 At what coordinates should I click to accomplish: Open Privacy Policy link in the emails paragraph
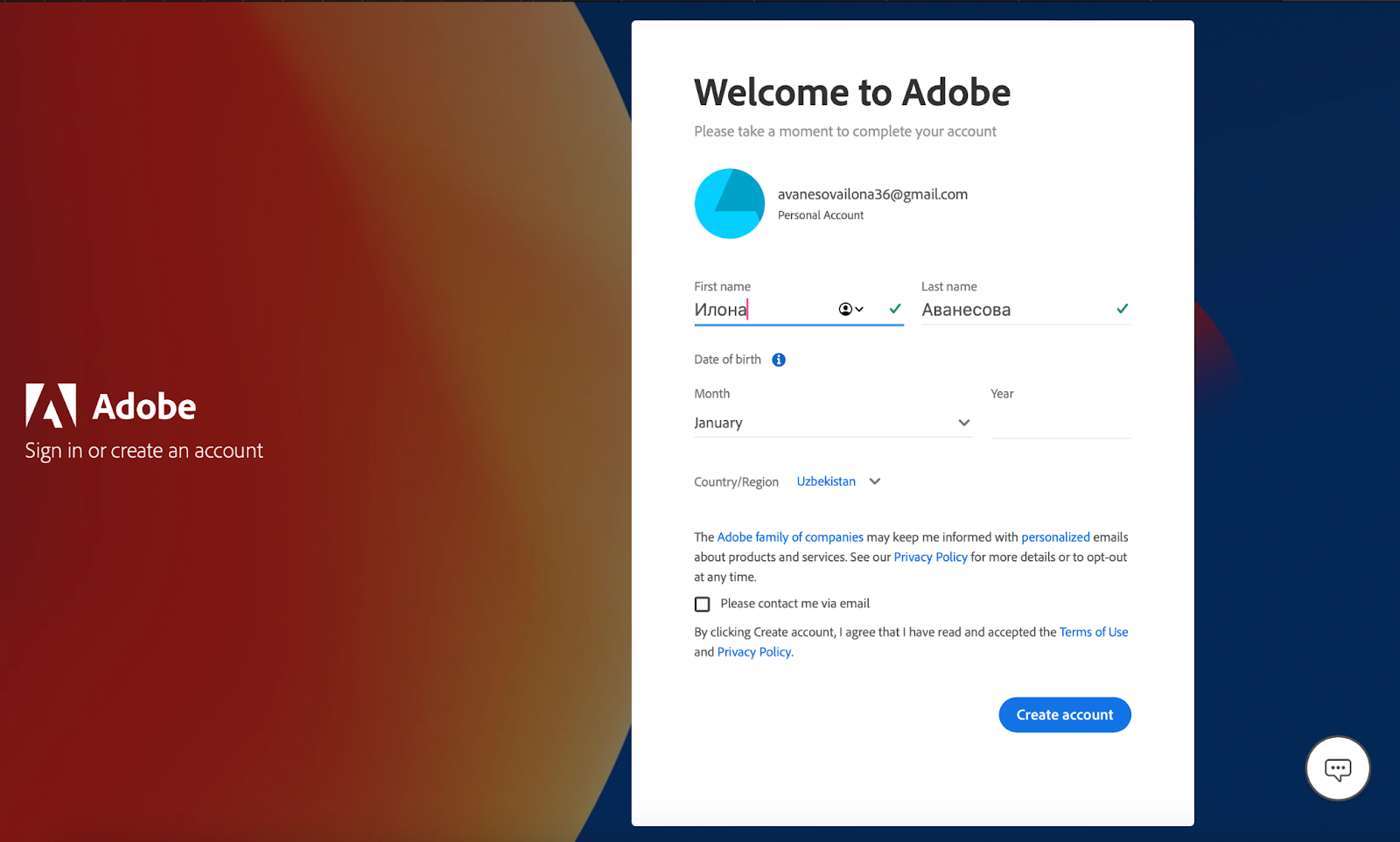(x=930, y=558)
